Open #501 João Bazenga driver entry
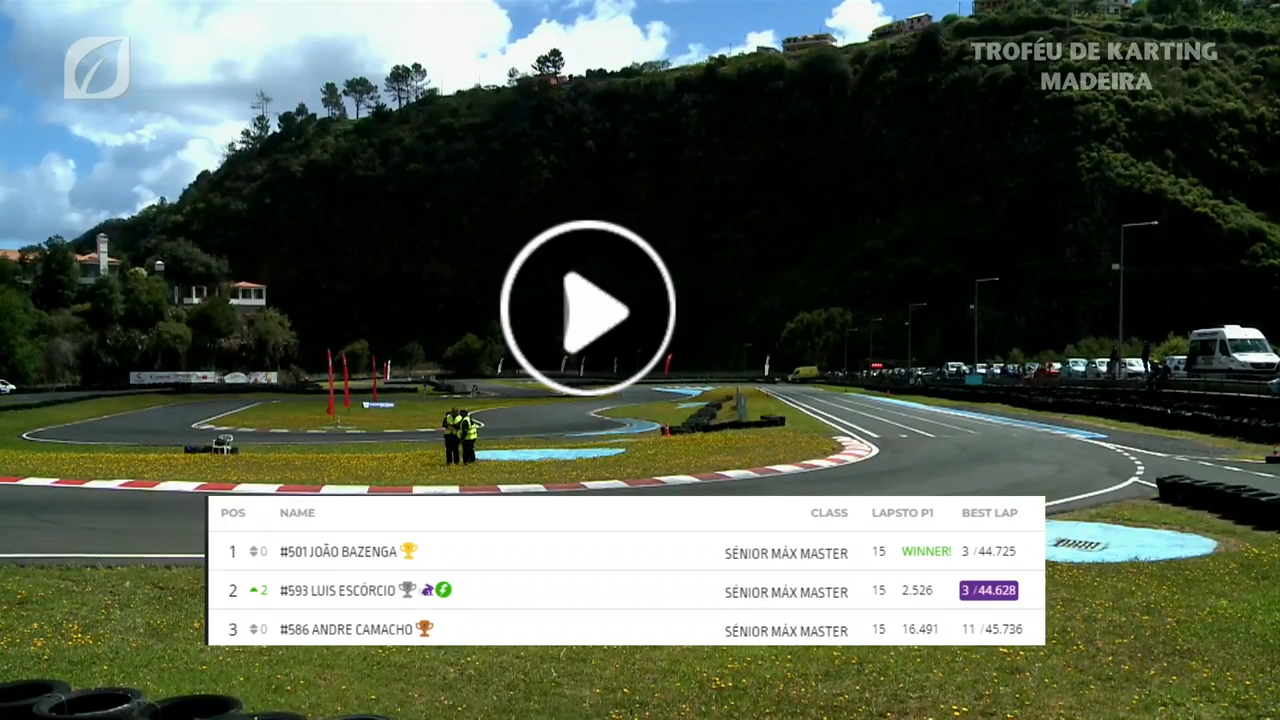Viewport: 1280px width, 720px height. click(x=338, y=552)
